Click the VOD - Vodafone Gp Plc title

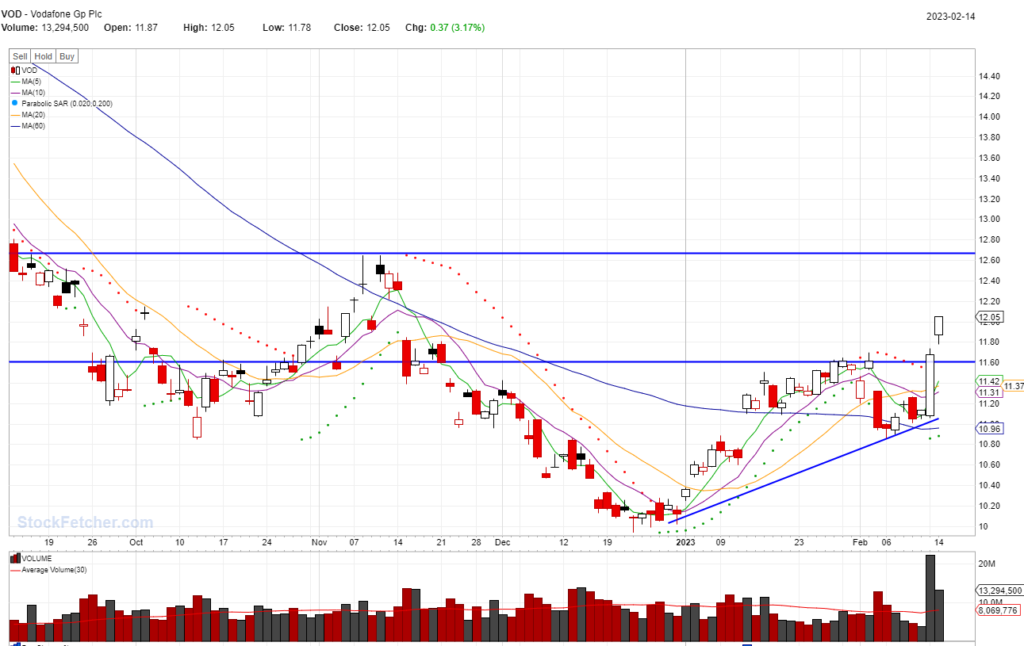(x=52, y=14)
